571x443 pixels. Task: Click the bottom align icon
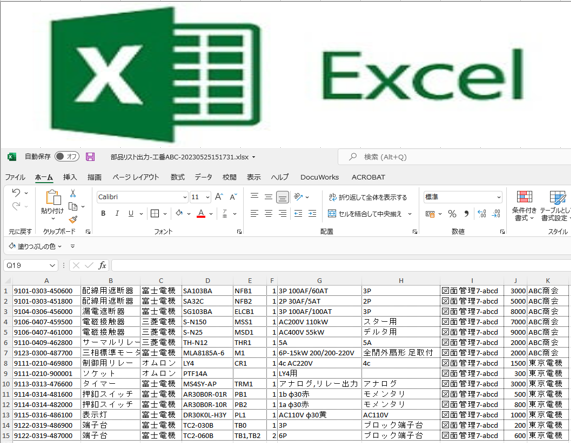(283, 197)
